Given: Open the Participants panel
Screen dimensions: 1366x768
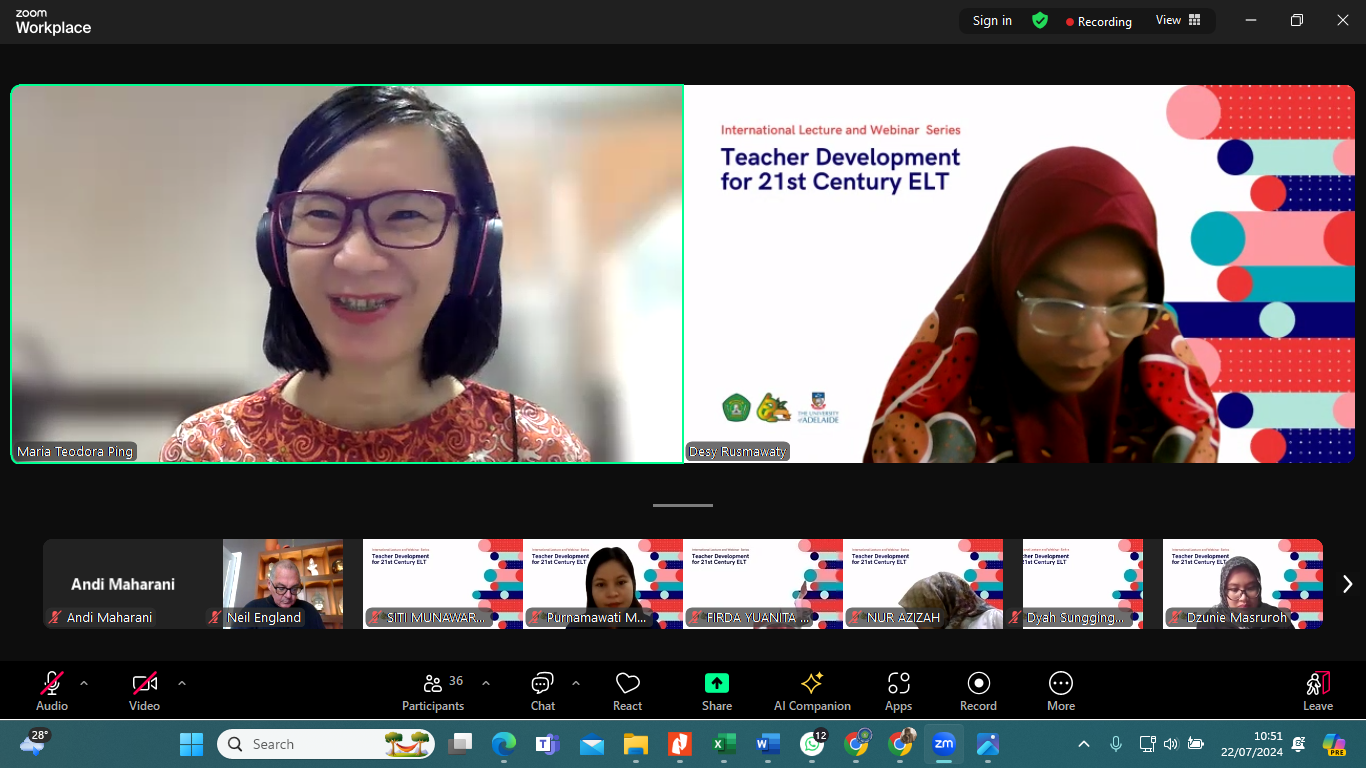Looking at the screenshot, I should click(433, 691).
